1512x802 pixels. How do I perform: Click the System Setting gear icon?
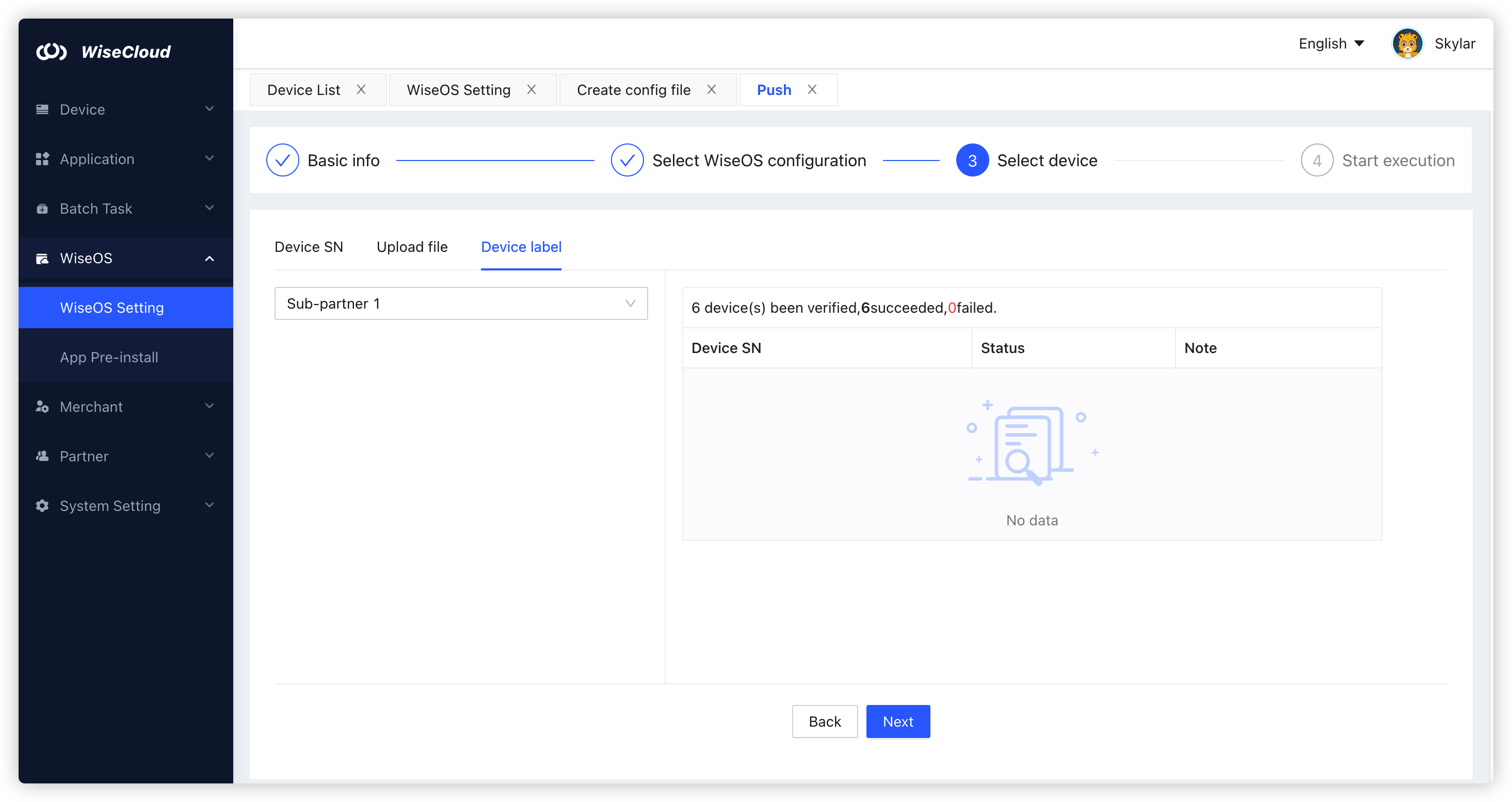[42, 505]
